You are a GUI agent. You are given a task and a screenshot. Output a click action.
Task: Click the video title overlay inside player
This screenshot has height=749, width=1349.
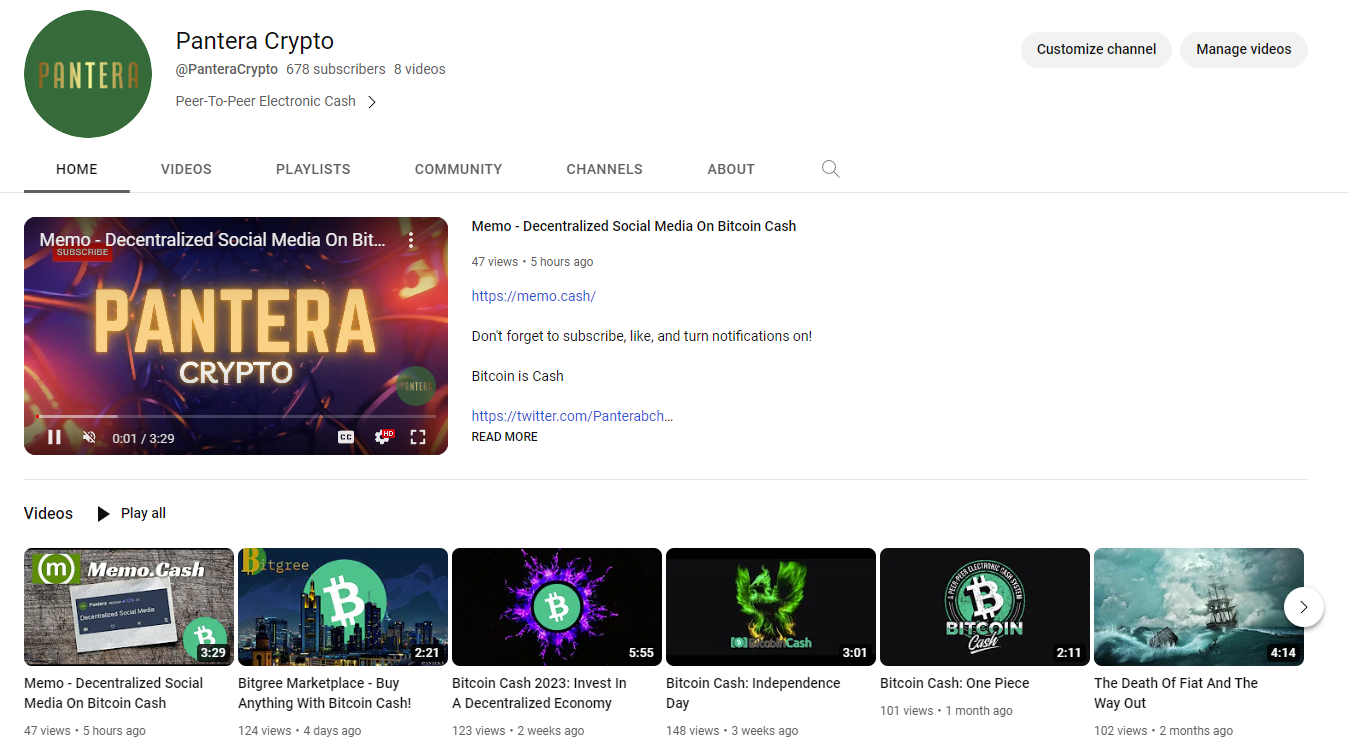[212, 240]
